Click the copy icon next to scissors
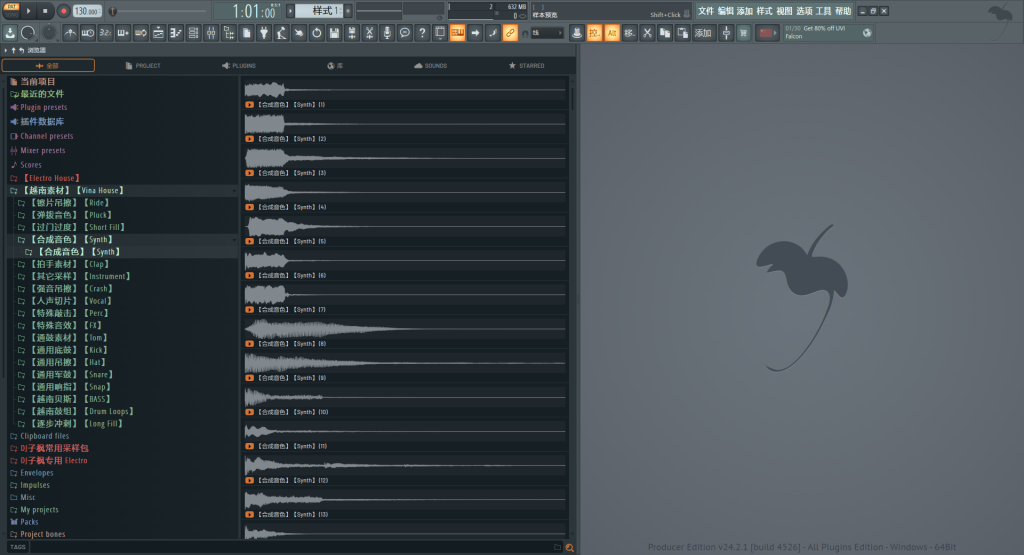Image resolution: width=1024 pixels, height=555 pixels. (x=665, y=33)
